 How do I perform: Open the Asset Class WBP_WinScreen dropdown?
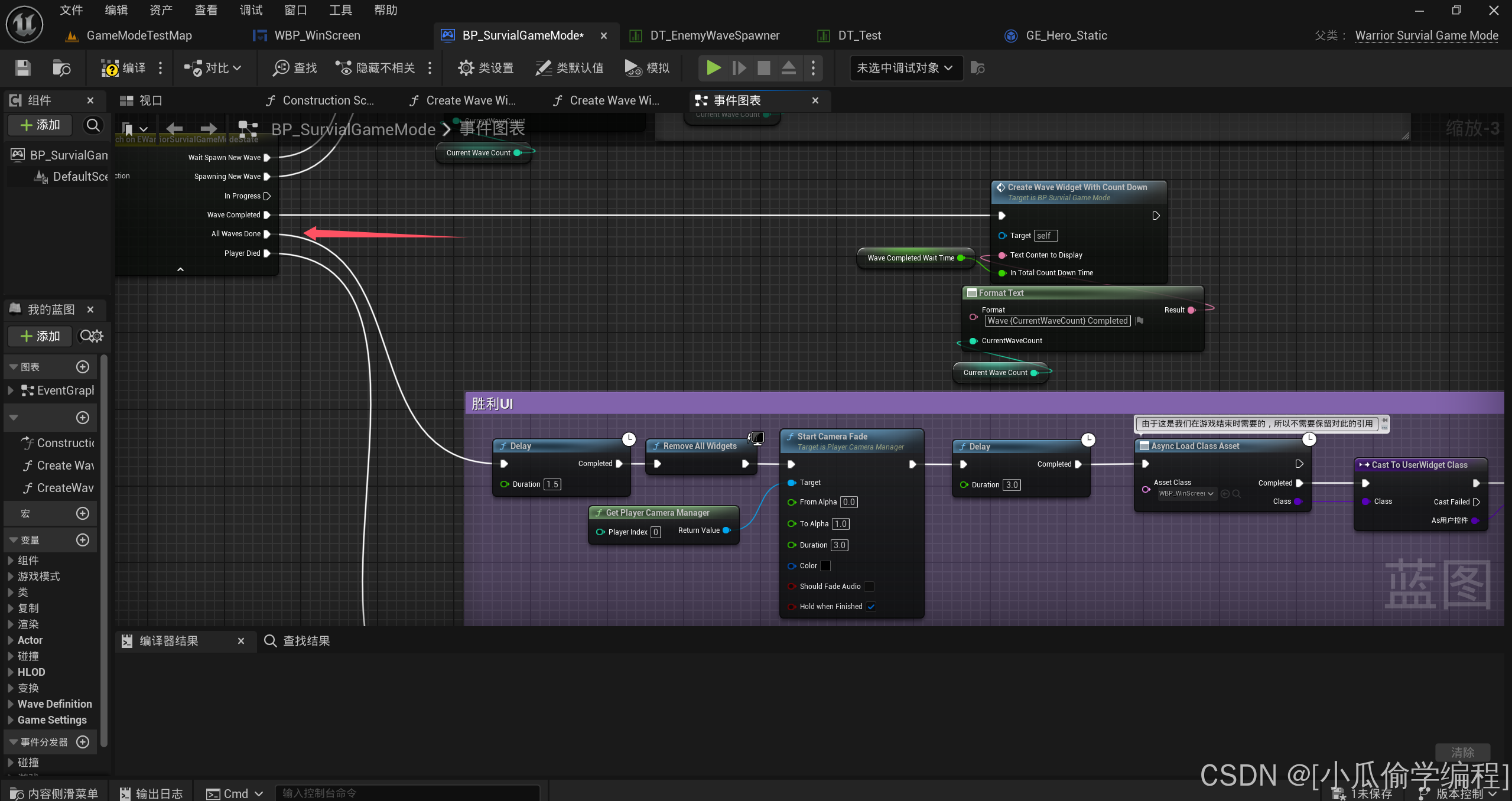coord(1186,494)
